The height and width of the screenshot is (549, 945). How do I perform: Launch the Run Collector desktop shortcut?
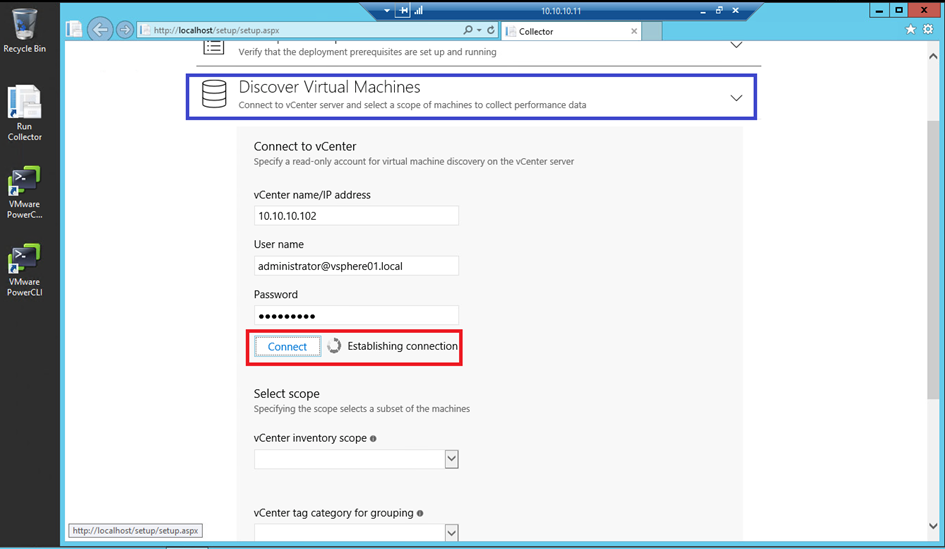tap(24, 113)
